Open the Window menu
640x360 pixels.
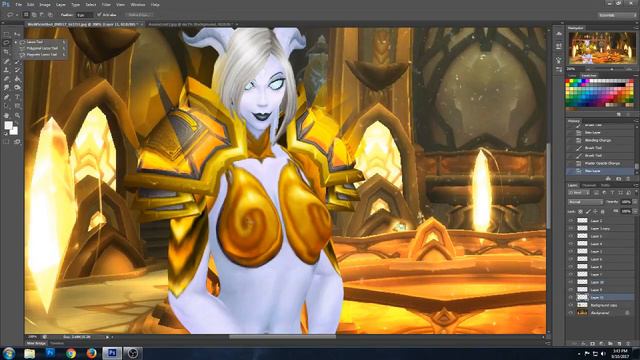point(138,4)
